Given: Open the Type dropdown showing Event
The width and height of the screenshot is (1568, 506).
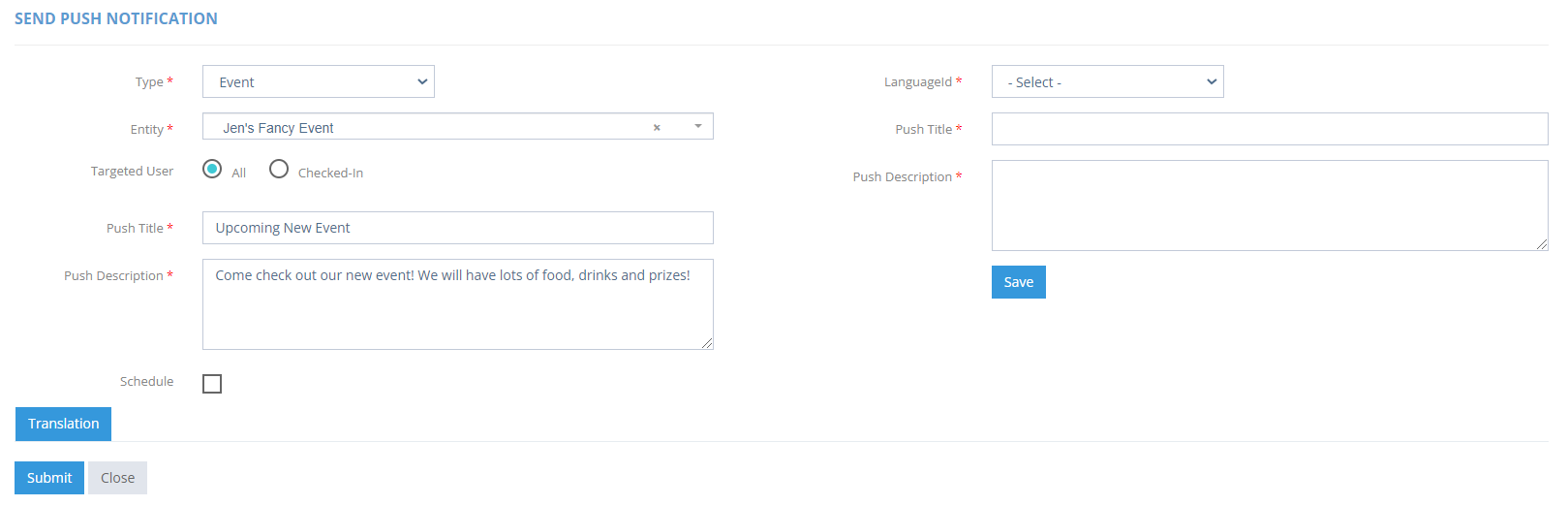Looking at the screenshot, I should point(319,81).
